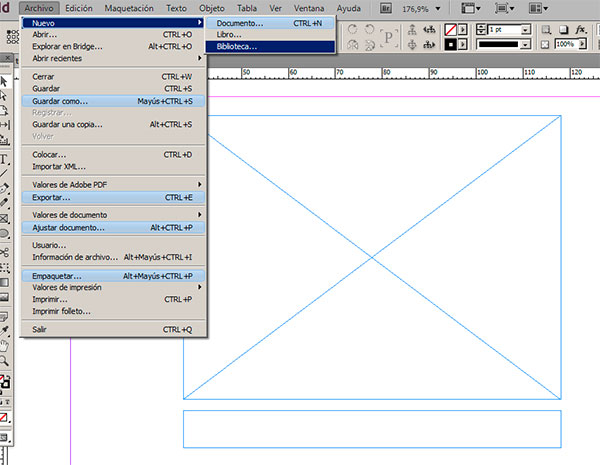Select the Pen tool
The image size is (600, 465).
pos(4,188)
